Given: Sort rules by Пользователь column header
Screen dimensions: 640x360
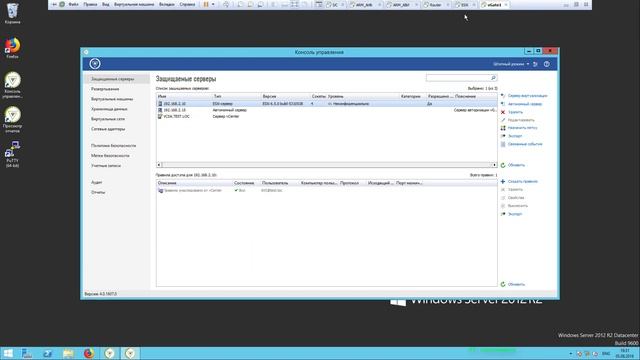Looking at the screenshot, I should 280,183.
